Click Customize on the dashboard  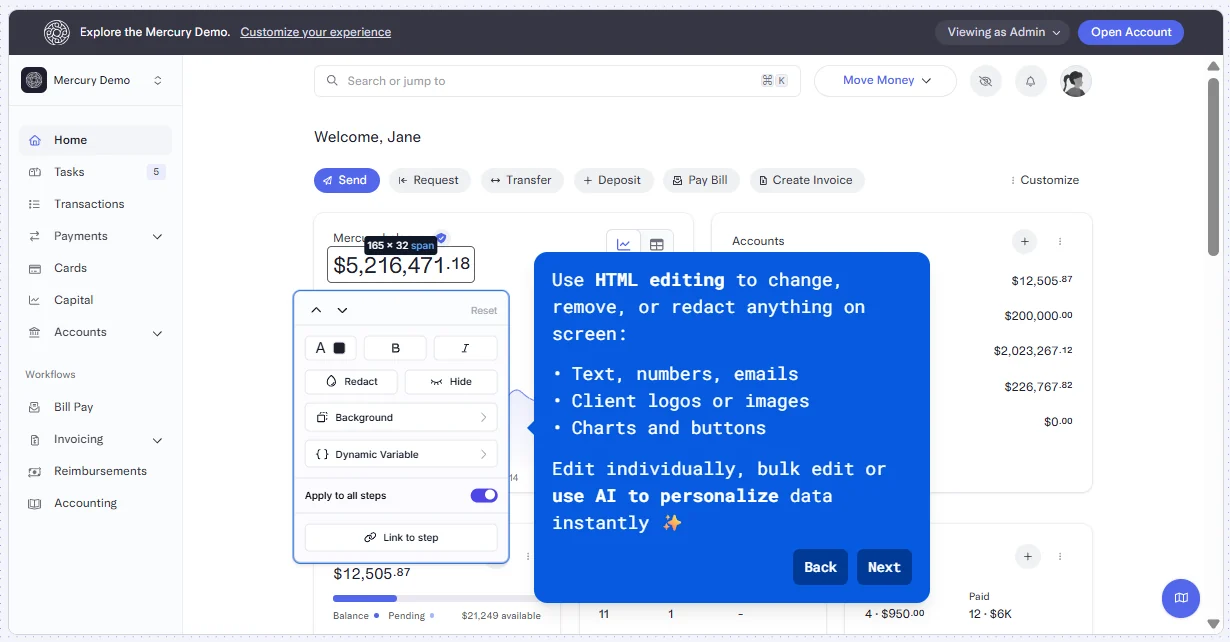pyautogui.click(x=1045, y=180)
